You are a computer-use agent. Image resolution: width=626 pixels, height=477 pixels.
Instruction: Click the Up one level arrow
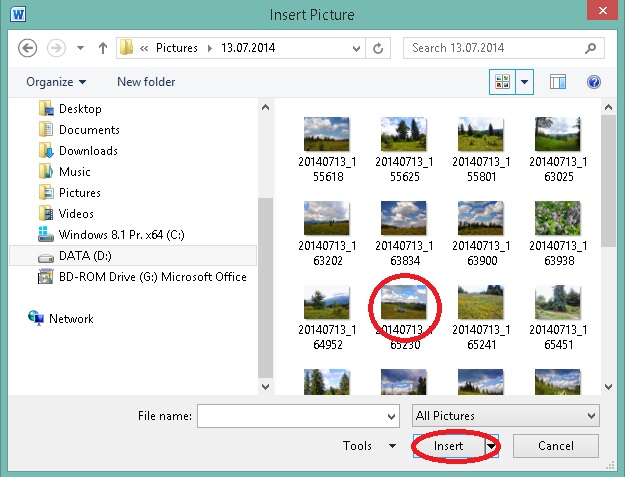(103, 48)
